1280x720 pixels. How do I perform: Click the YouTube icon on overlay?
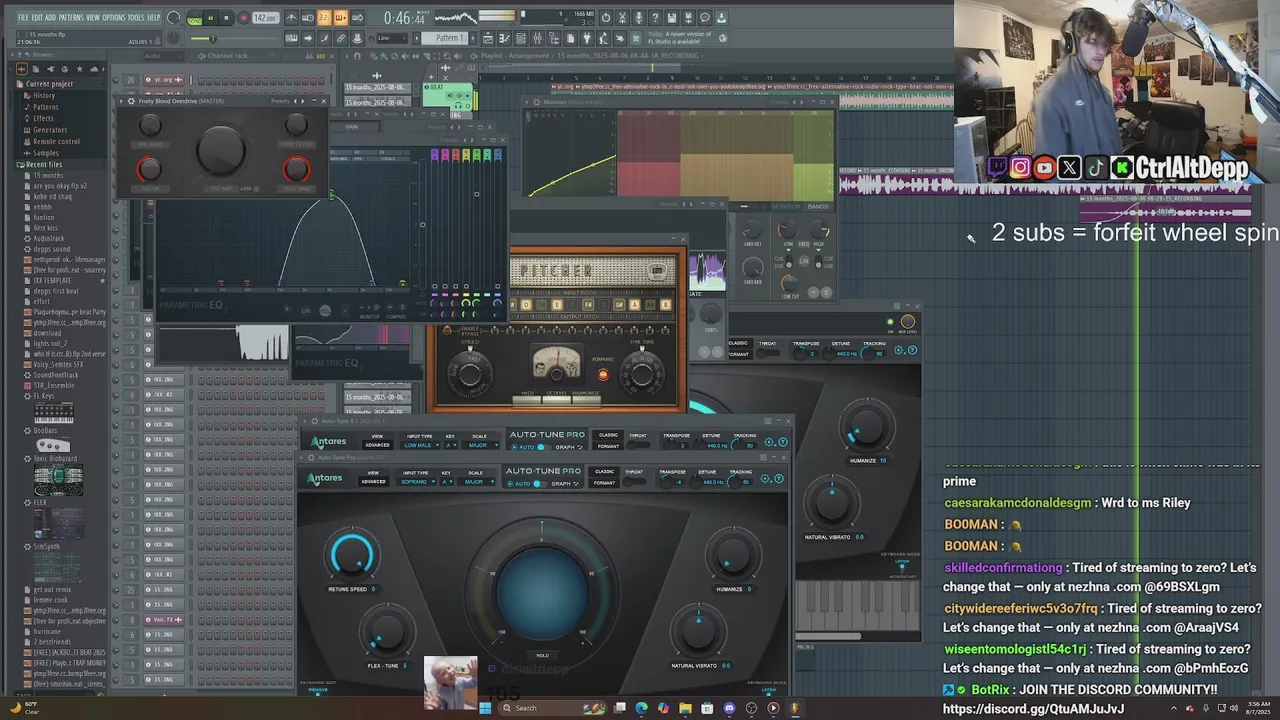pos(1044,167)
